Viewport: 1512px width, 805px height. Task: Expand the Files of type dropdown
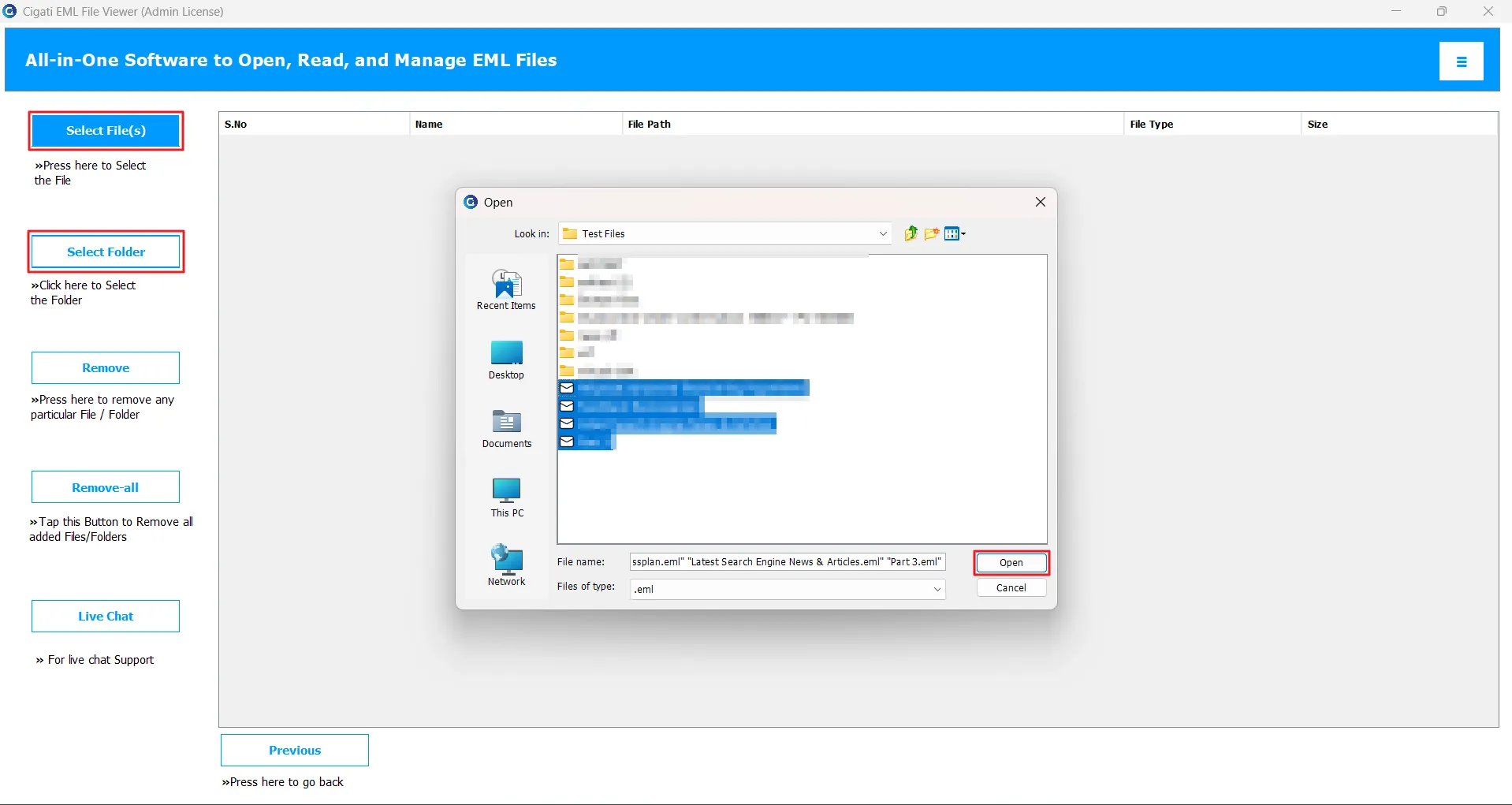[937, 589]
